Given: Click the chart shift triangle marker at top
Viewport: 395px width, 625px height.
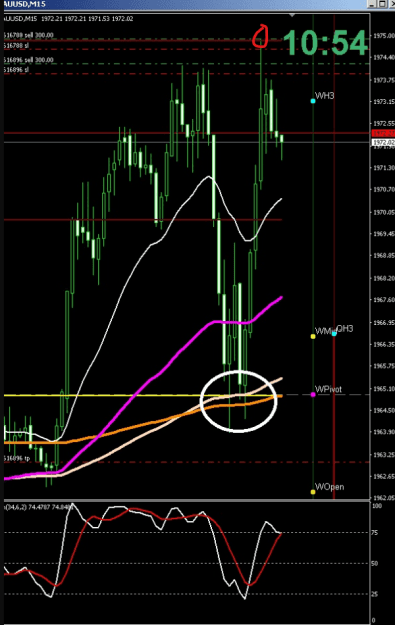Looking at the screenshot, I should coord(292,15).
